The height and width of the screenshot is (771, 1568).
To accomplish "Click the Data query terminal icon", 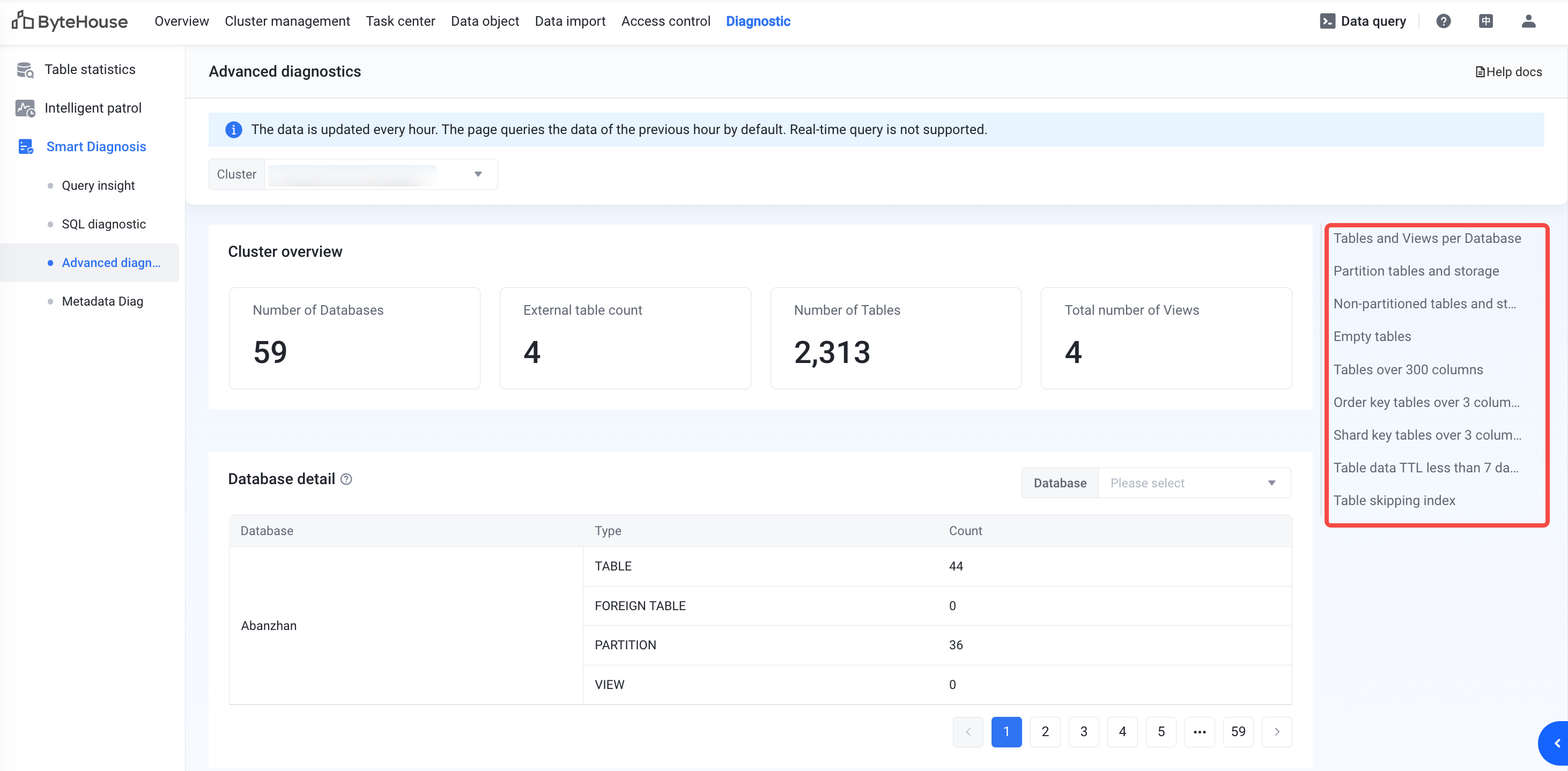I will click(x=1327, y=21).
